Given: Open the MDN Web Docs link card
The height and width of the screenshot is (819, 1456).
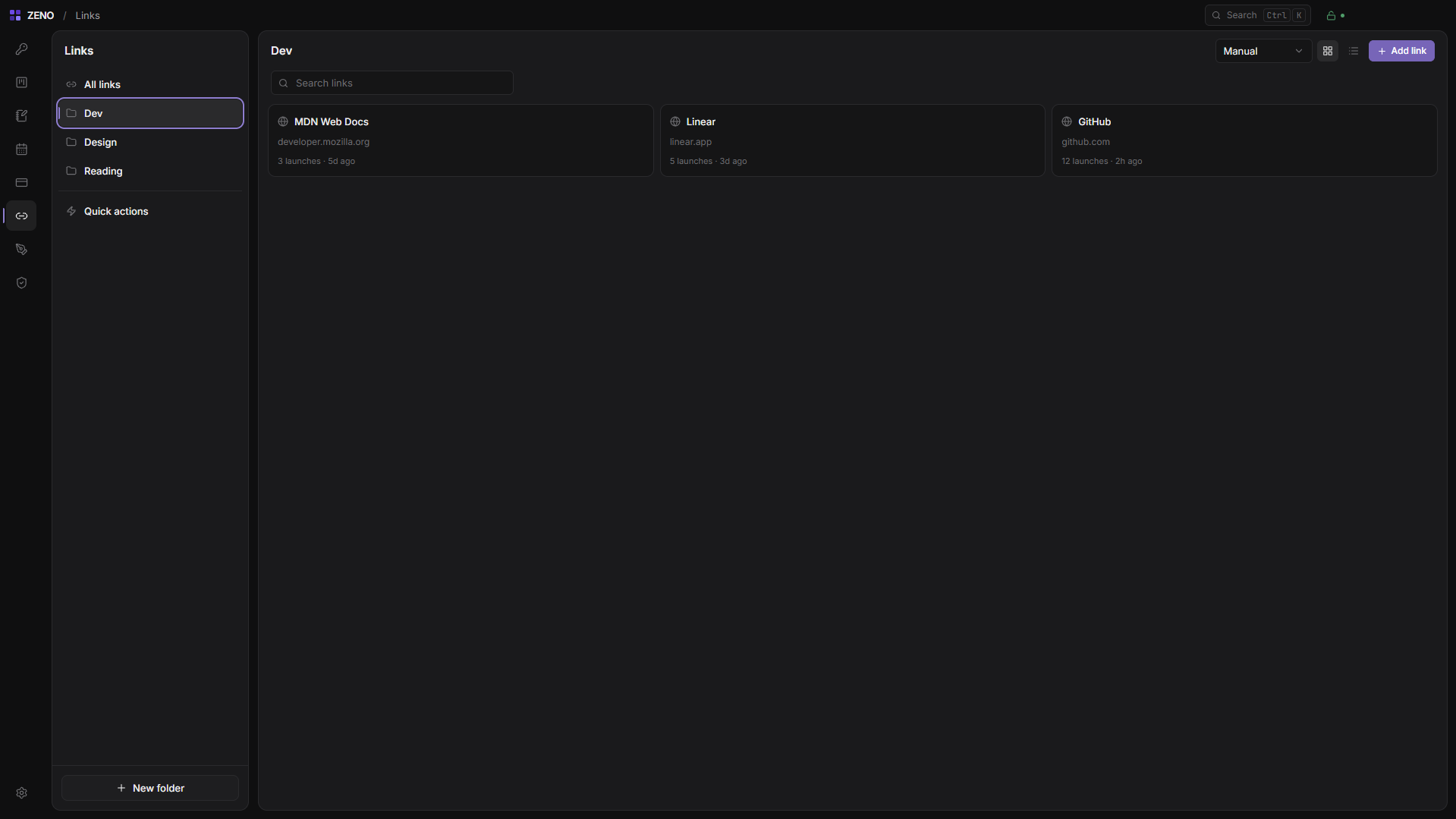Looking at the screenshot, I should pos(461,140).
